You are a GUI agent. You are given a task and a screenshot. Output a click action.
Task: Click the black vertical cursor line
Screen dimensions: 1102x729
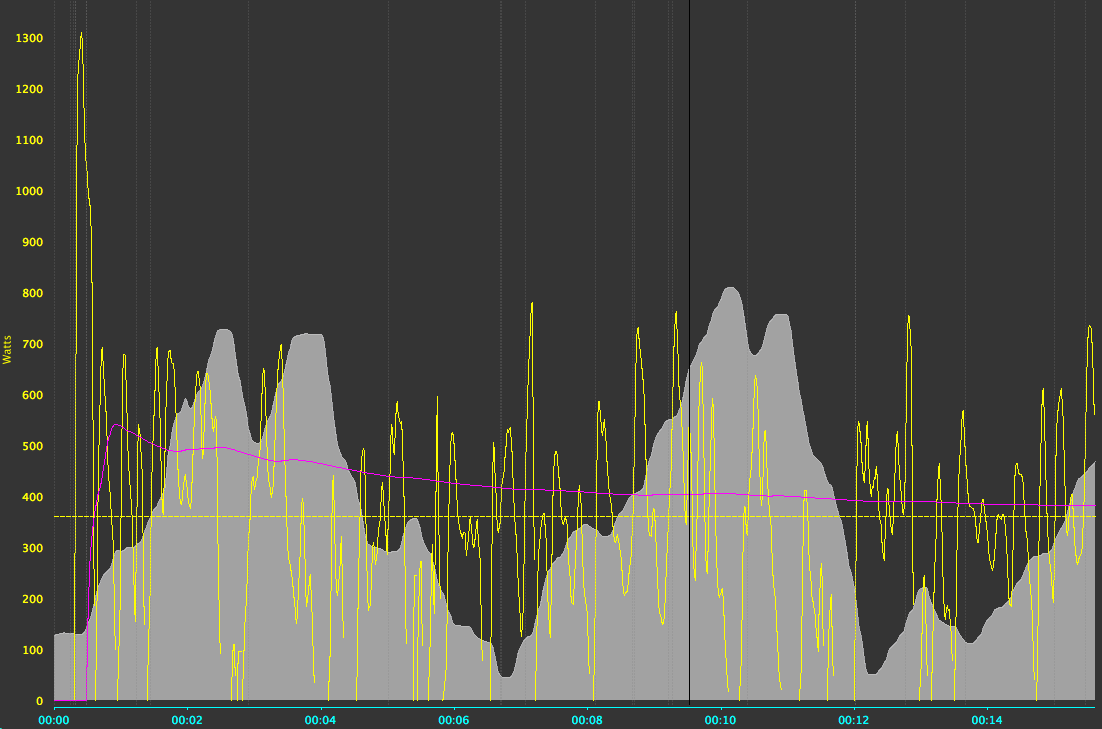click(x=689, y=250)
